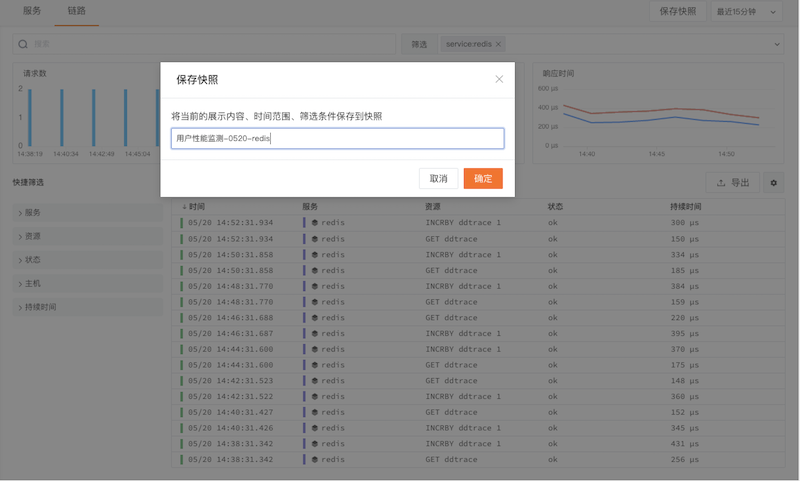Click redis icon in 14:38:31.342 GET row

(x=315, y=460)
